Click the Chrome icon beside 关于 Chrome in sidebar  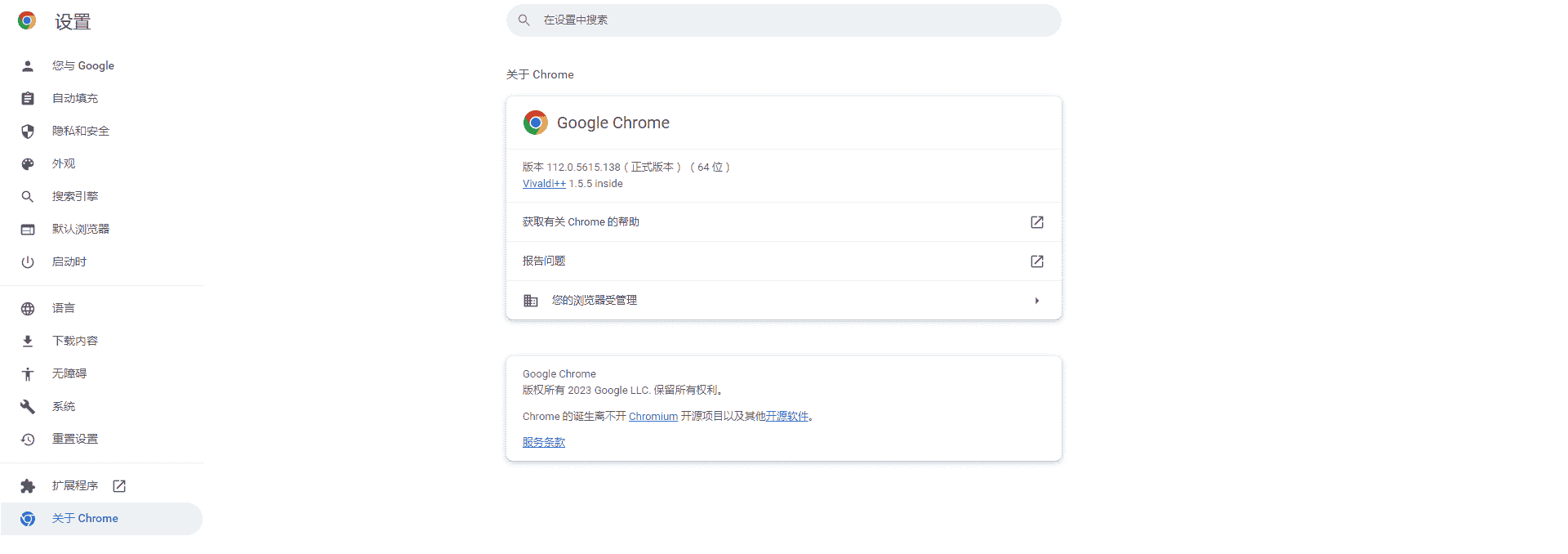coord(28,519)
